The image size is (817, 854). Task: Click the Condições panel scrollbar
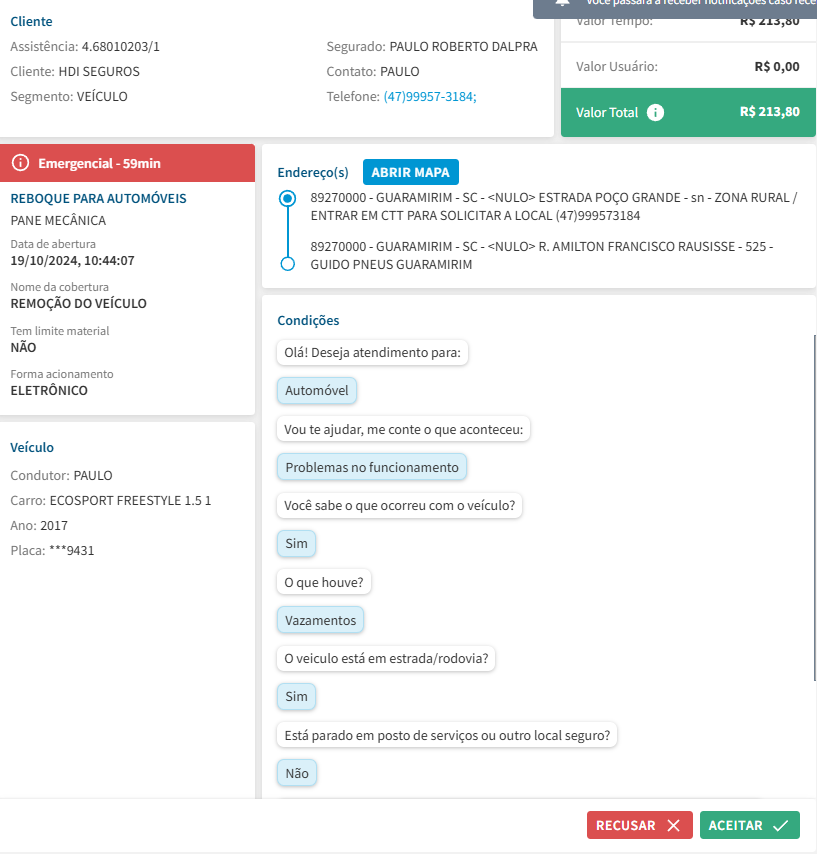point(815,508)
